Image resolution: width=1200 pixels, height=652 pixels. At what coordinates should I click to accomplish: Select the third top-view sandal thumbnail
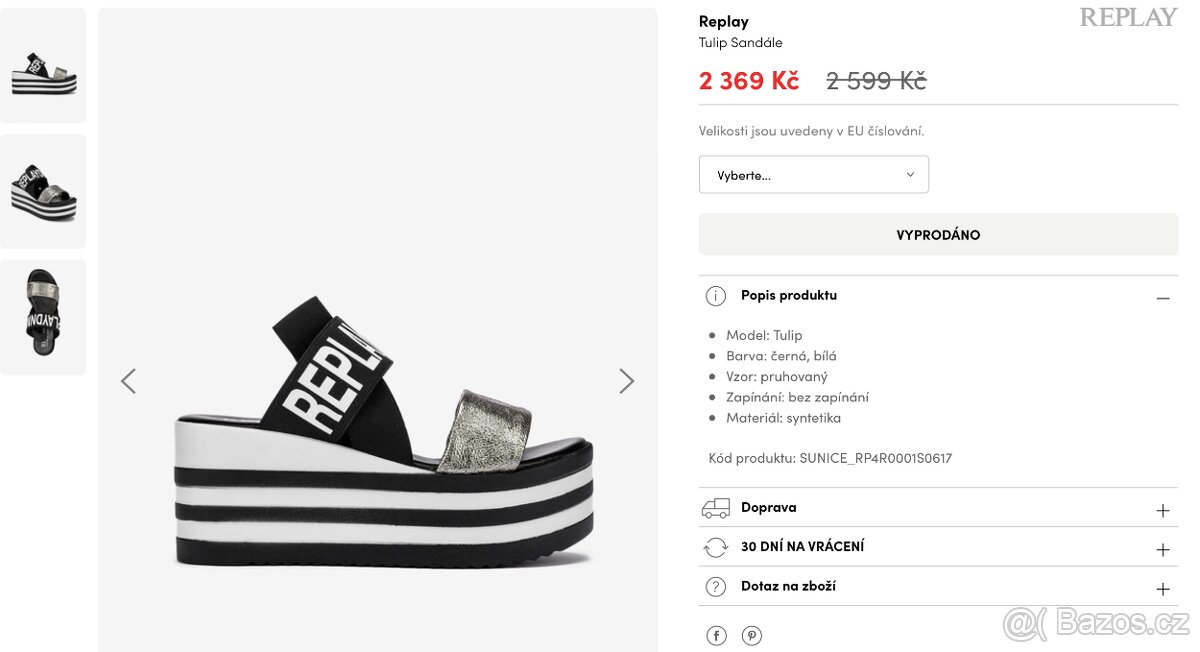(43, 318)
